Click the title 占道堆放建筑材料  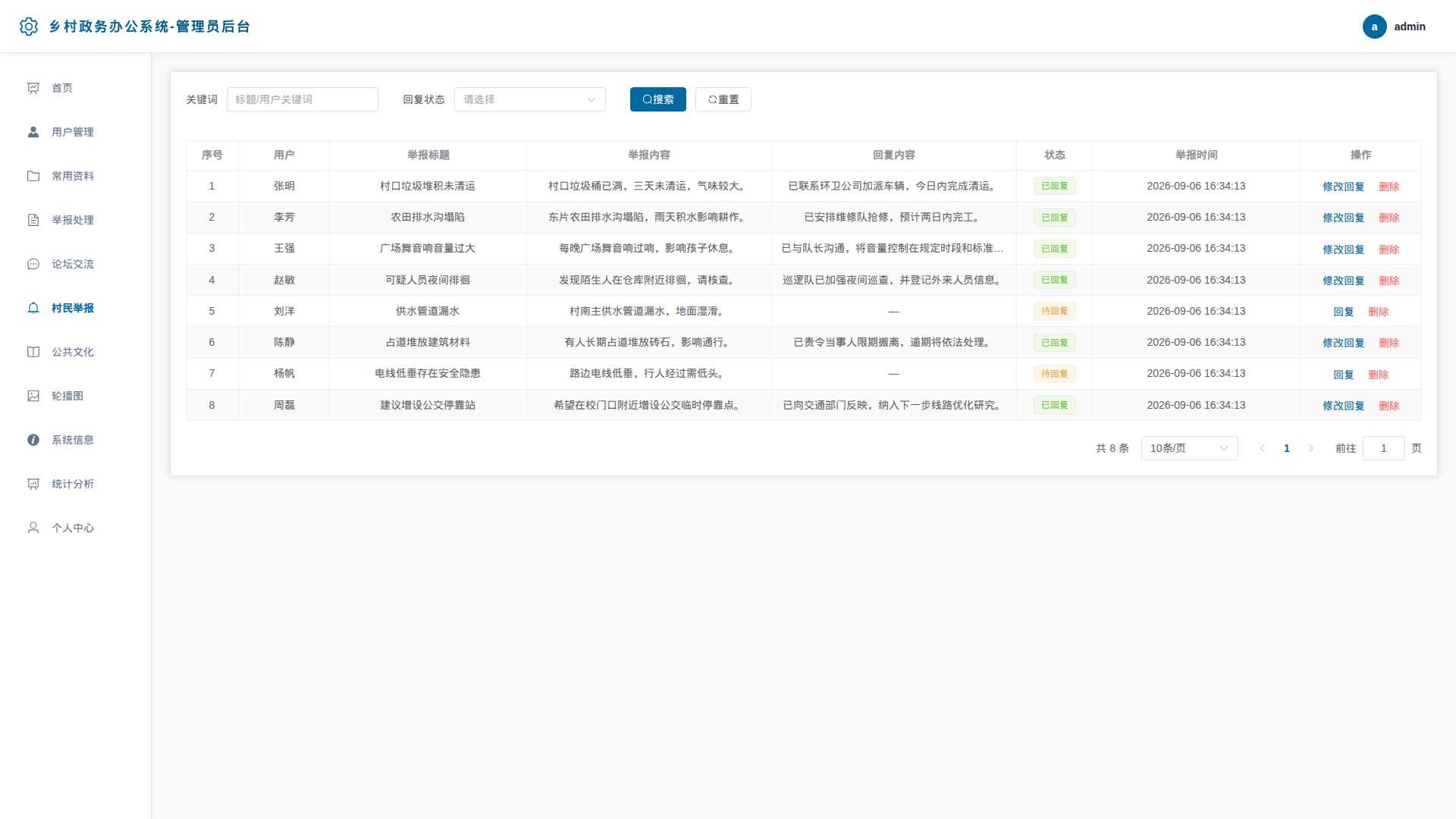(x=428, y=342)
